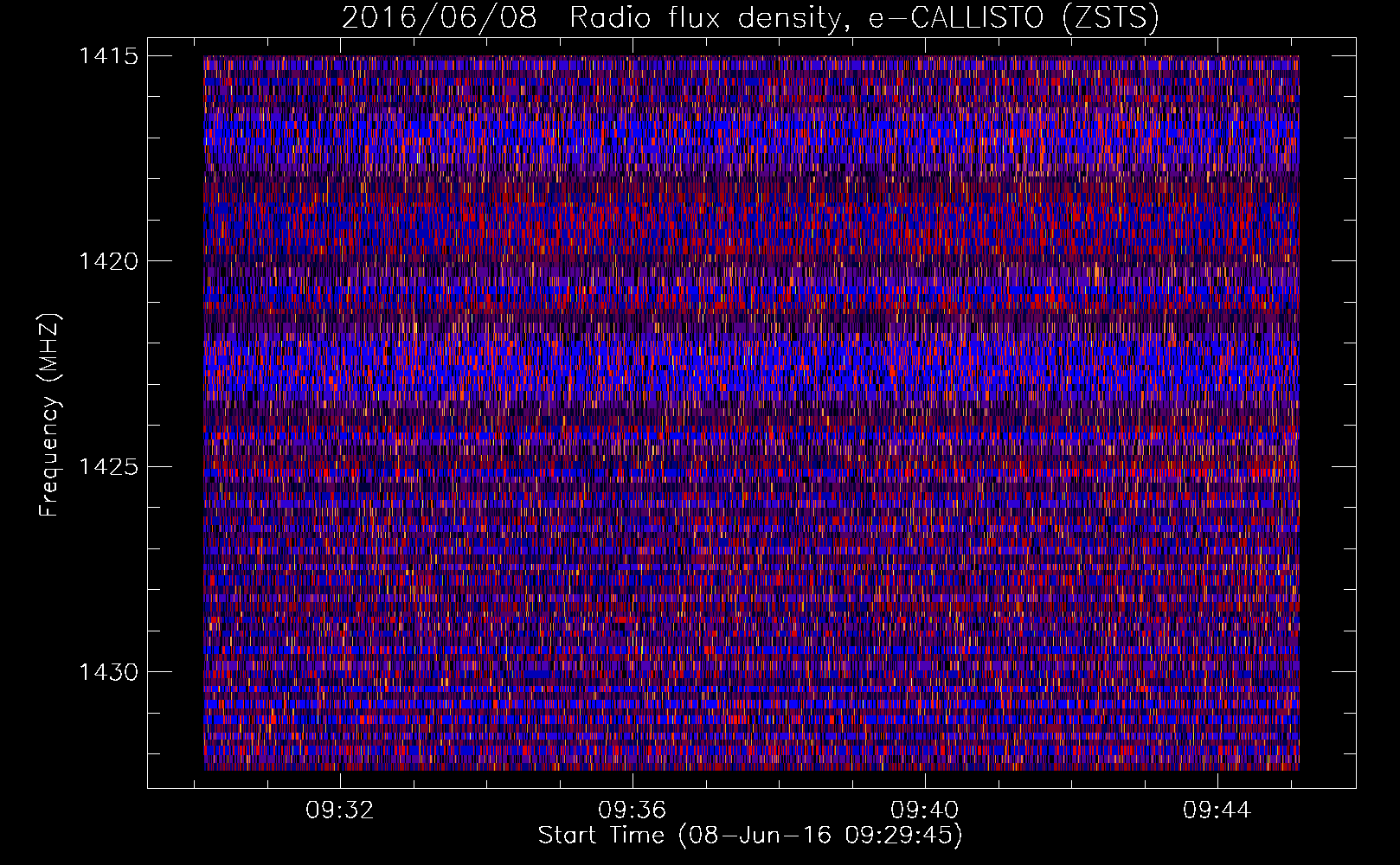Select the 1415 frequency axis label
This screenshot has height=865, width=1400.
(108, 56)
